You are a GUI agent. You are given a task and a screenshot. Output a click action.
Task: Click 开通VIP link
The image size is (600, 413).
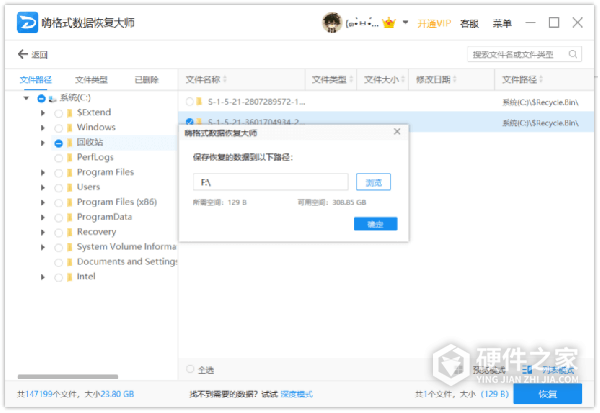click(434, 23)
